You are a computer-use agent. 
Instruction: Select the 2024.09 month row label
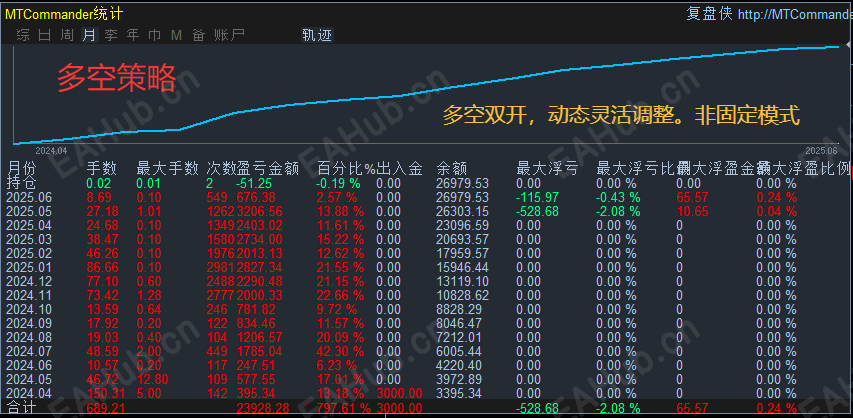point(27,323)
